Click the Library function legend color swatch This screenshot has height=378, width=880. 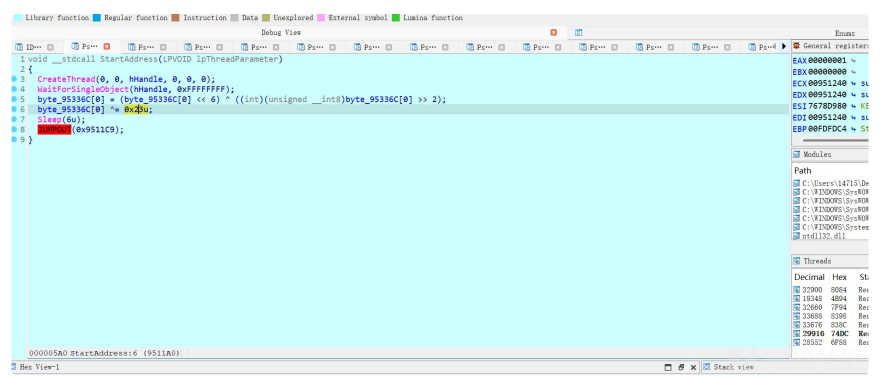pos(18,18)
